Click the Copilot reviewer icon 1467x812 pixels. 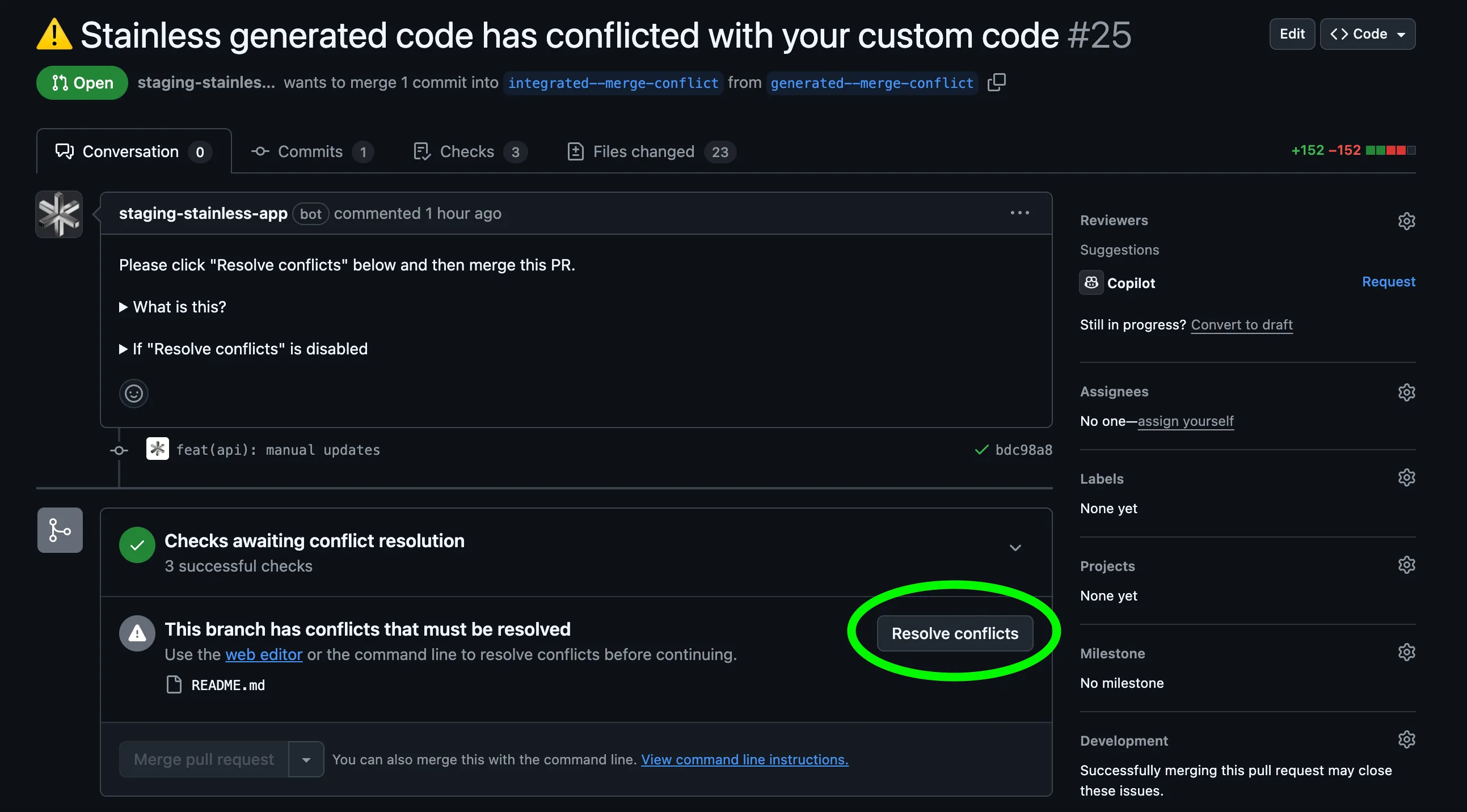1090,282
